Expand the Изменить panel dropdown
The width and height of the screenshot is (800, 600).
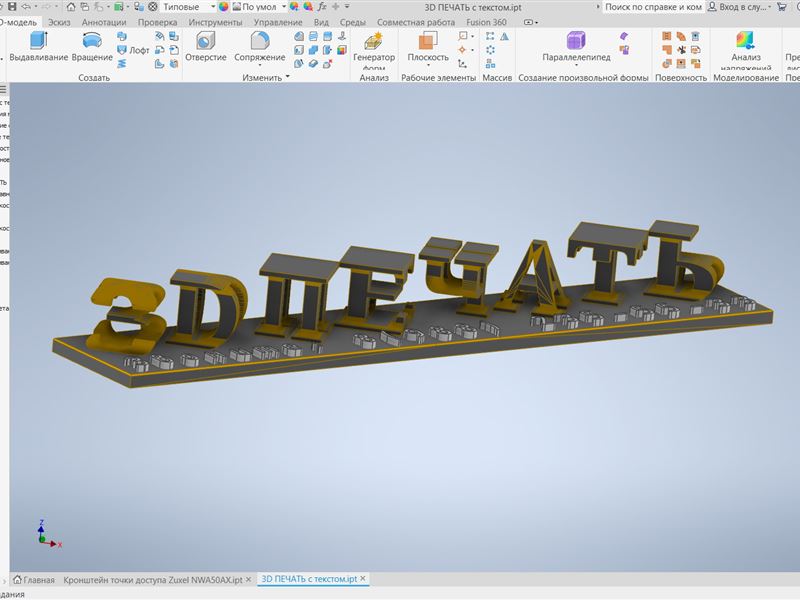pos(287,77)
